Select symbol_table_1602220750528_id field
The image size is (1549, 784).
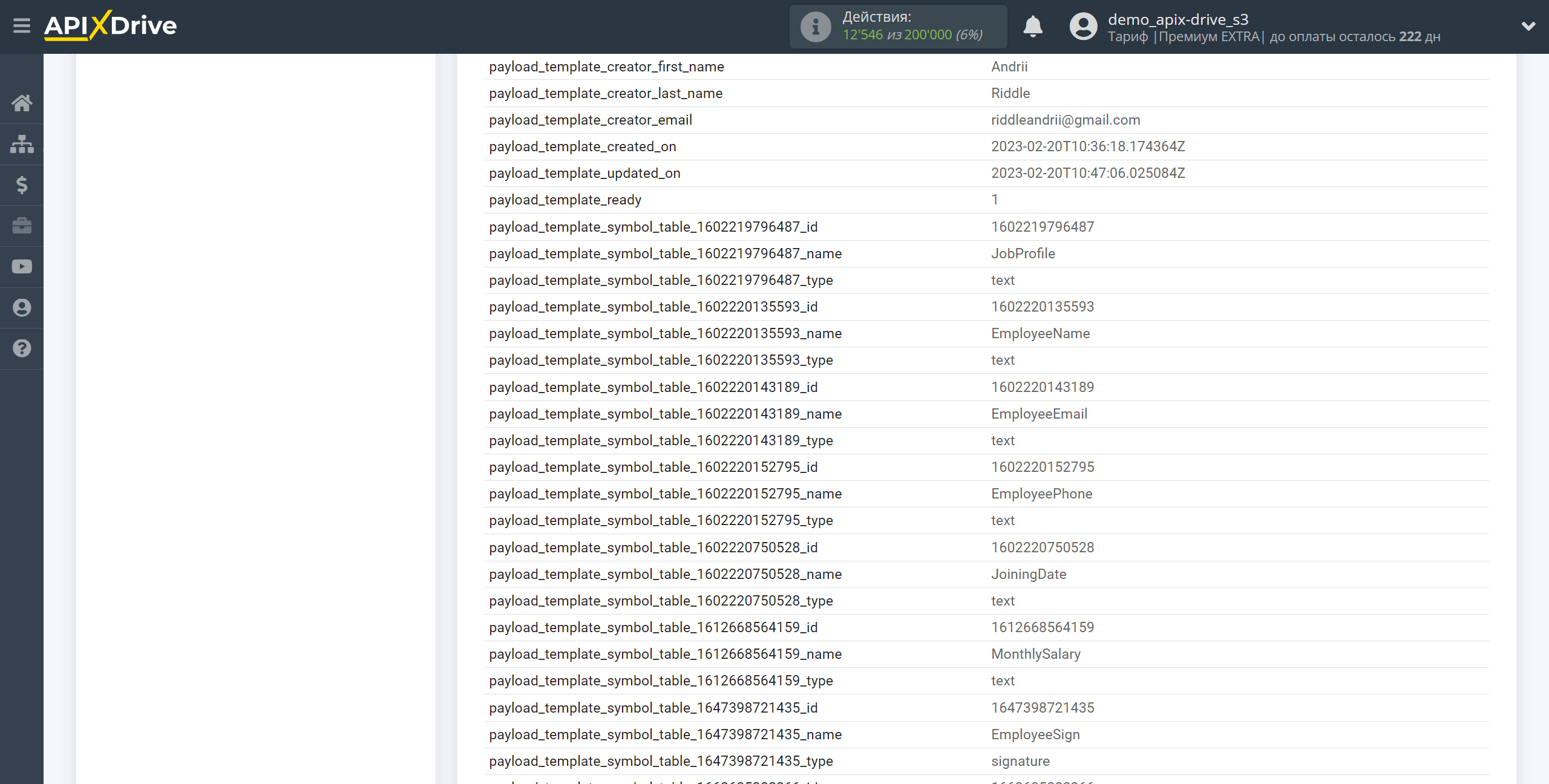click(x=653, y=547)
